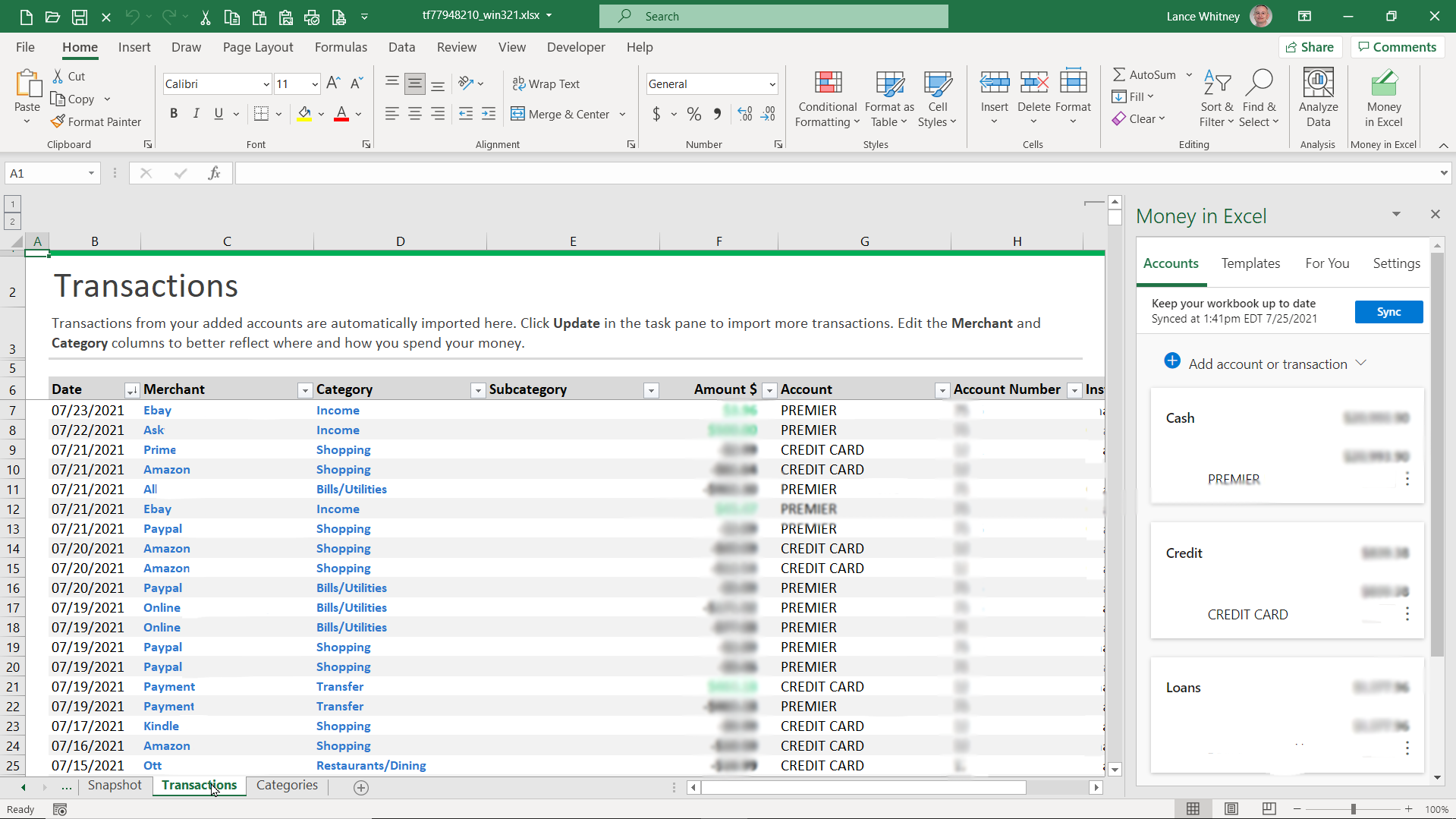1456x819 pixels.
Task: Click the Open folder icon in quick access toolbar
Action: tap(52, 16)
